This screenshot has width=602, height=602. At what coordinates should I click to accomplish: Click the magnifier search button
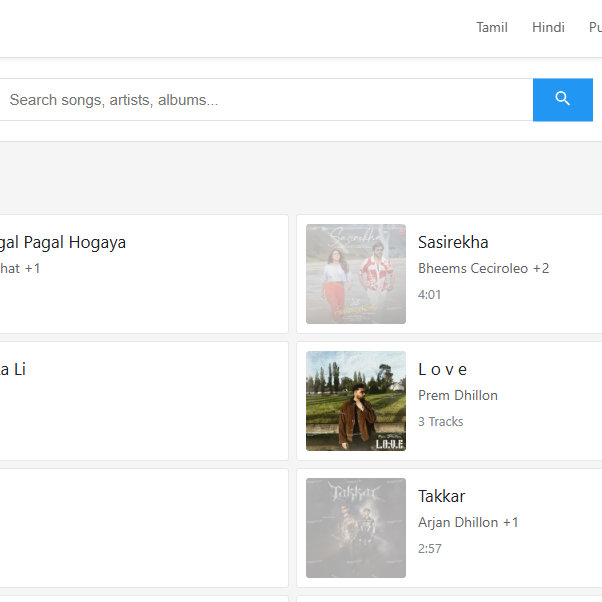click(562, 99)
